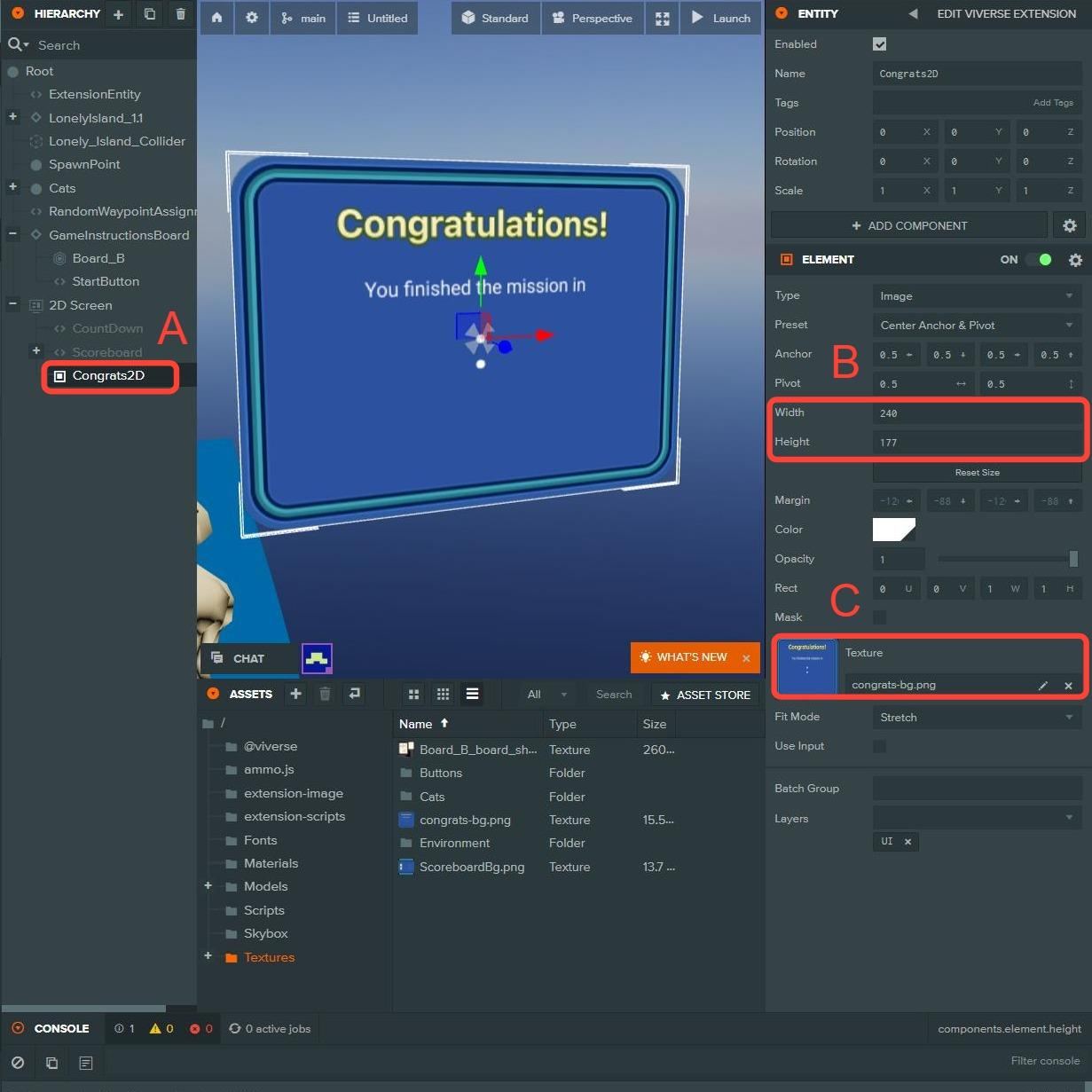
Task: Uncheck the Enabled checkbox for the entity
Action: [879, 44]
